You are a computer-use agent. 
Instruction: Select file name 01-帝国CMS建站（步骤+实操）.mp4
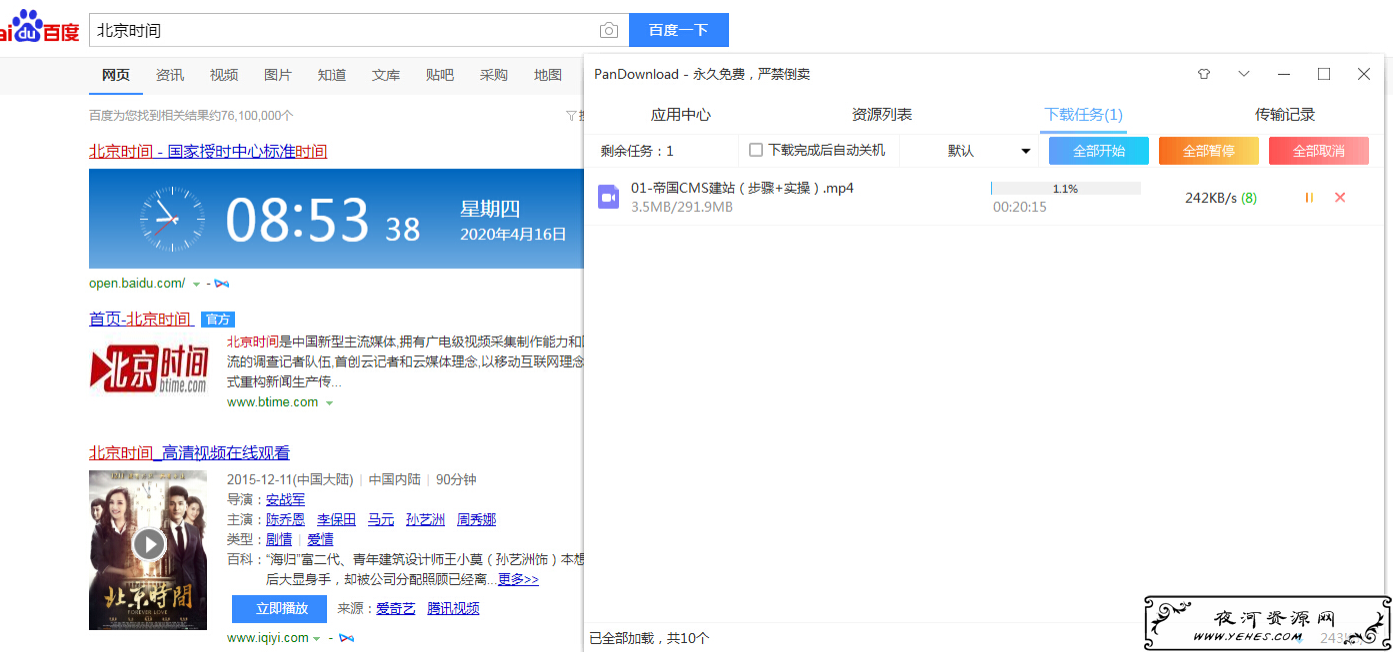pos(742,188)
